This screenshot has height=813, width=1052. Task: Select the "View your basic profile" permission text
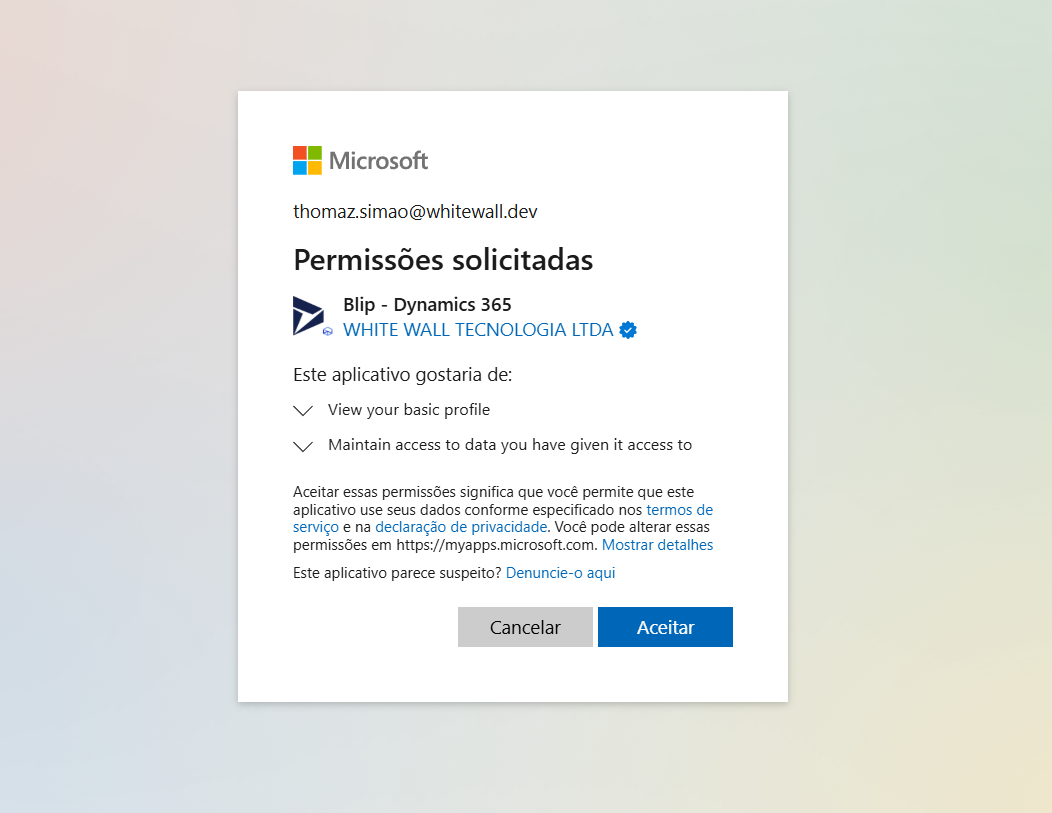tap(409, 410)
